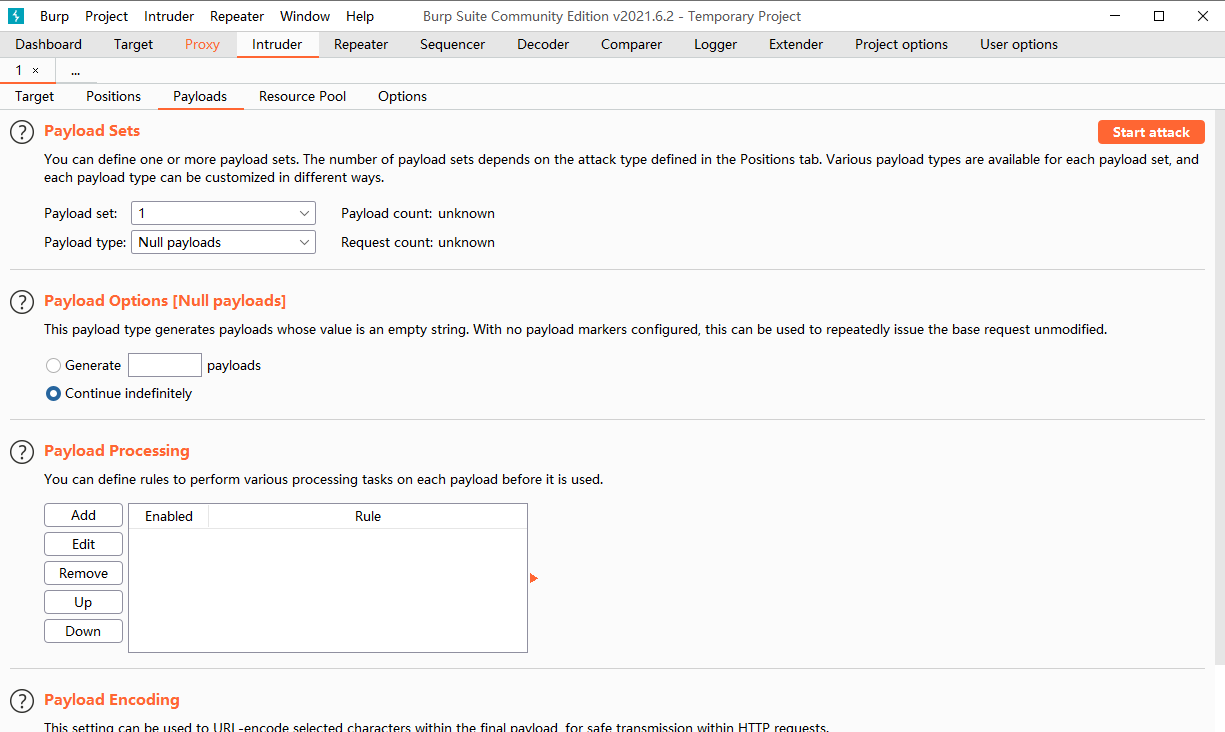Click Add processing rule button

click(83, 515)
